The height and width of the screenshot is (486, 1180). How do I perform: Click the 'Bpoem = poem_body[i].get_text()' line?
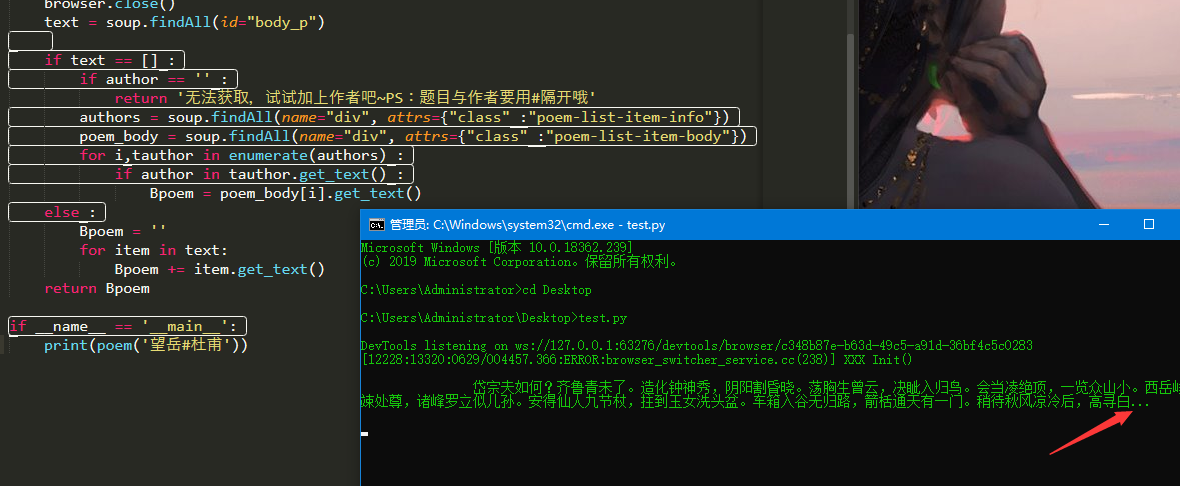point(286,193)
